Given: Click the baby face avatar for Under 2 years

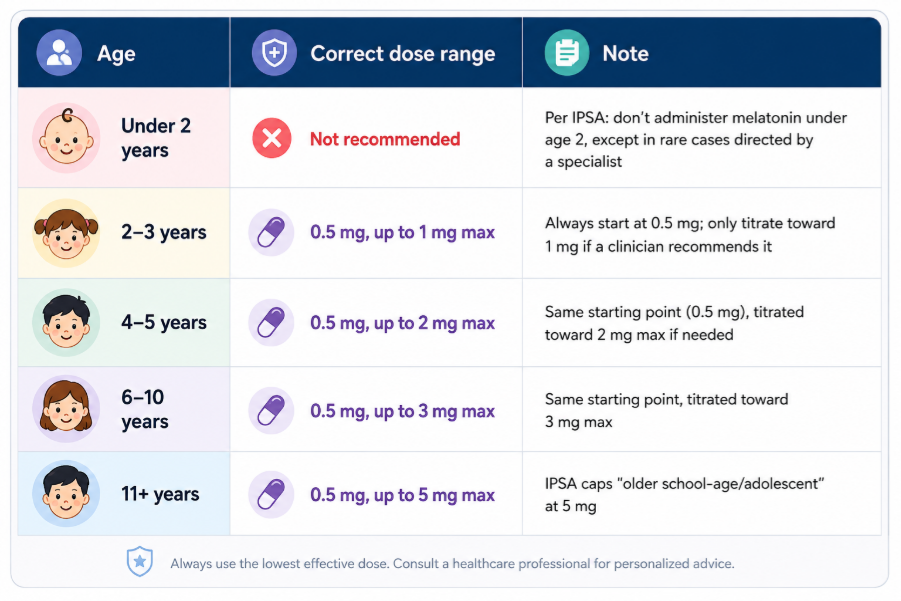Looking at the screenshot, I should point(66,138).
